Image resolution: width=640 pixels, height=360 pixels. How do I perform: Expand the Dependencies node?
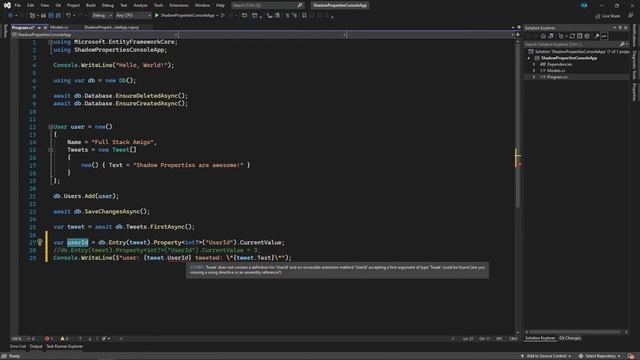(x=534, y=64)
